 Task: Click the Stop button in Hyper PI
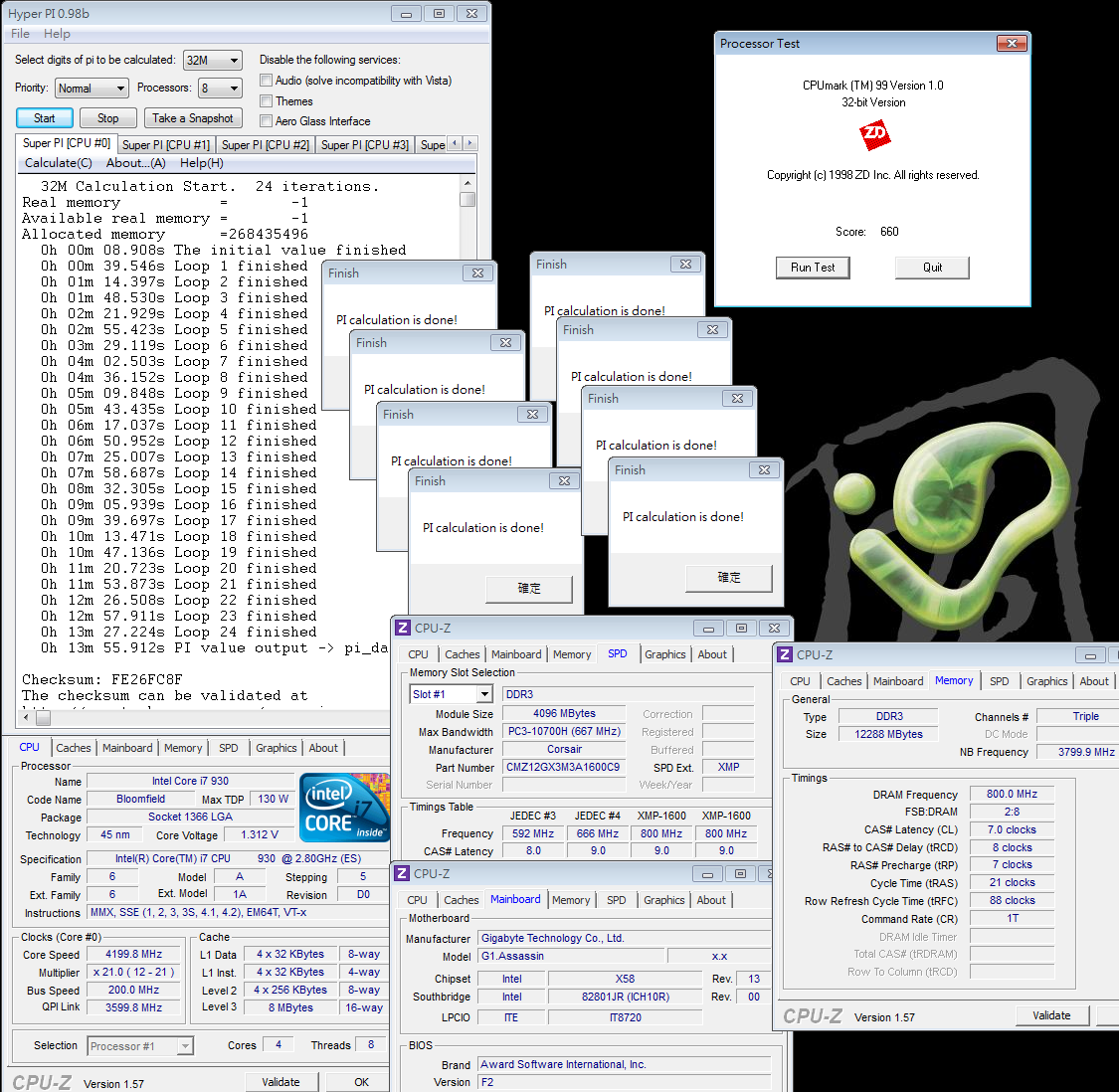click(x=107, y=118)
